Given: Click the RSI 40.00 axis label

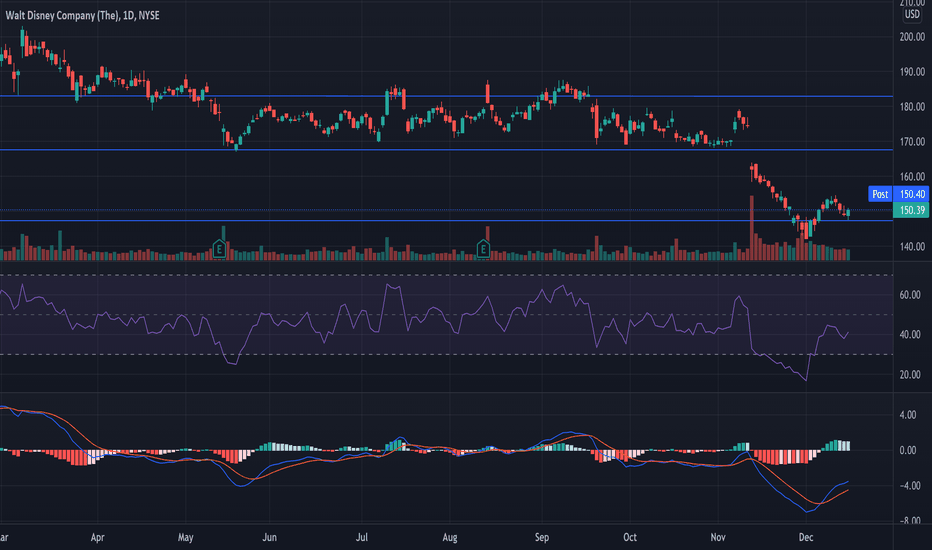Looking at the screenshot, I should click(x=910, y=335).
